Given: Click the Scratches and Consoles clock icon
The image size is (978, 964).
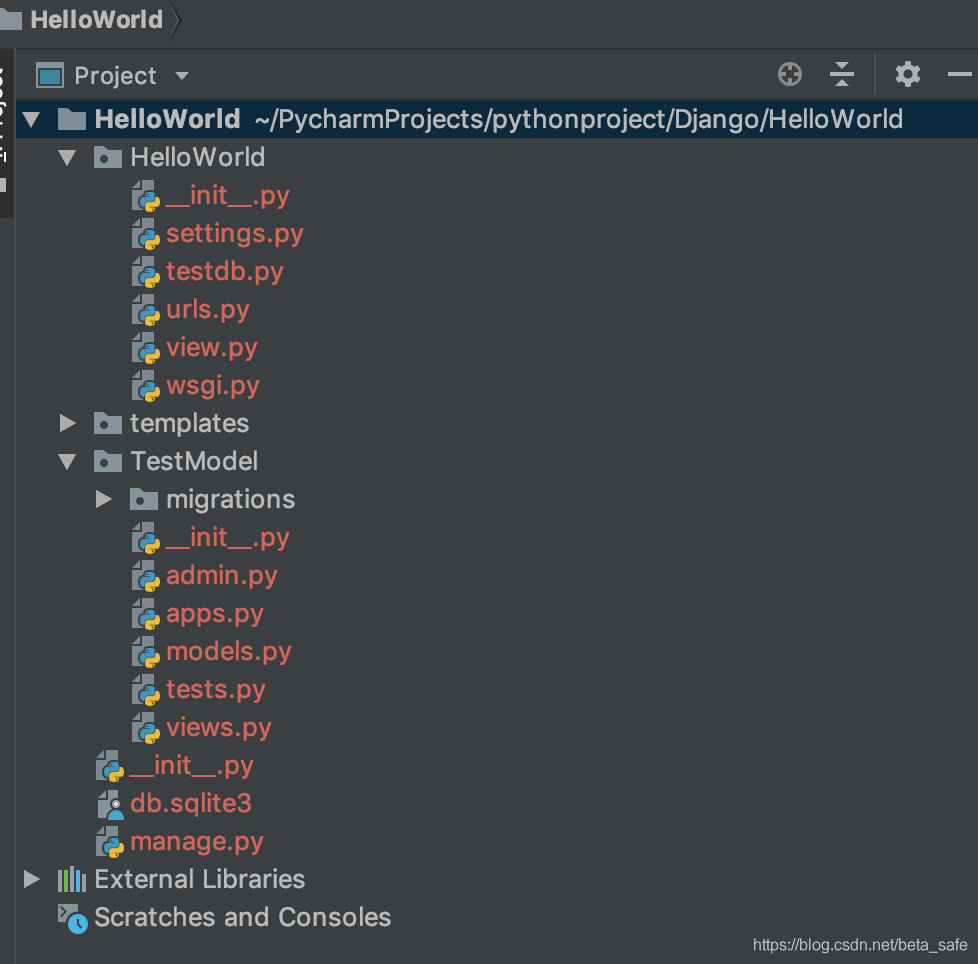Looking at the screenshot, I should click(72, 918).
